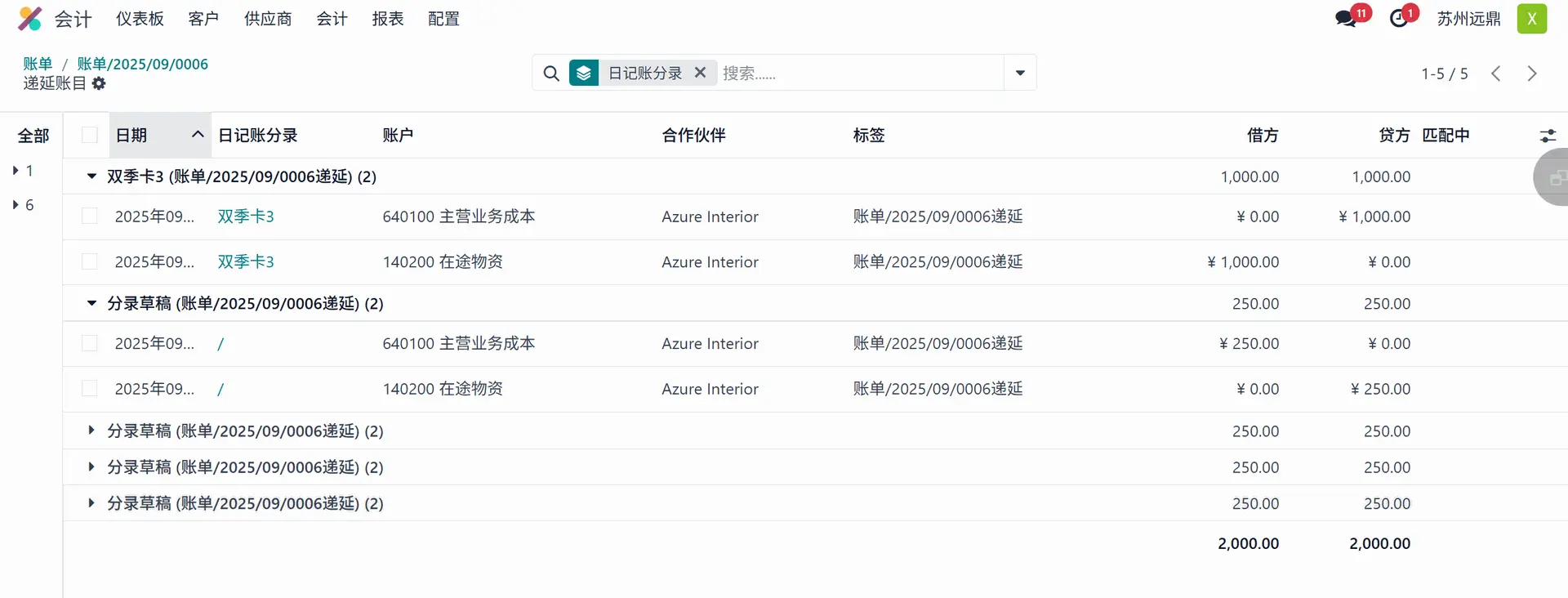Tick the select-all checkbox in header
Image resolution: width=1568 pixels, height=598 pixels.
[x=90, y=136]
